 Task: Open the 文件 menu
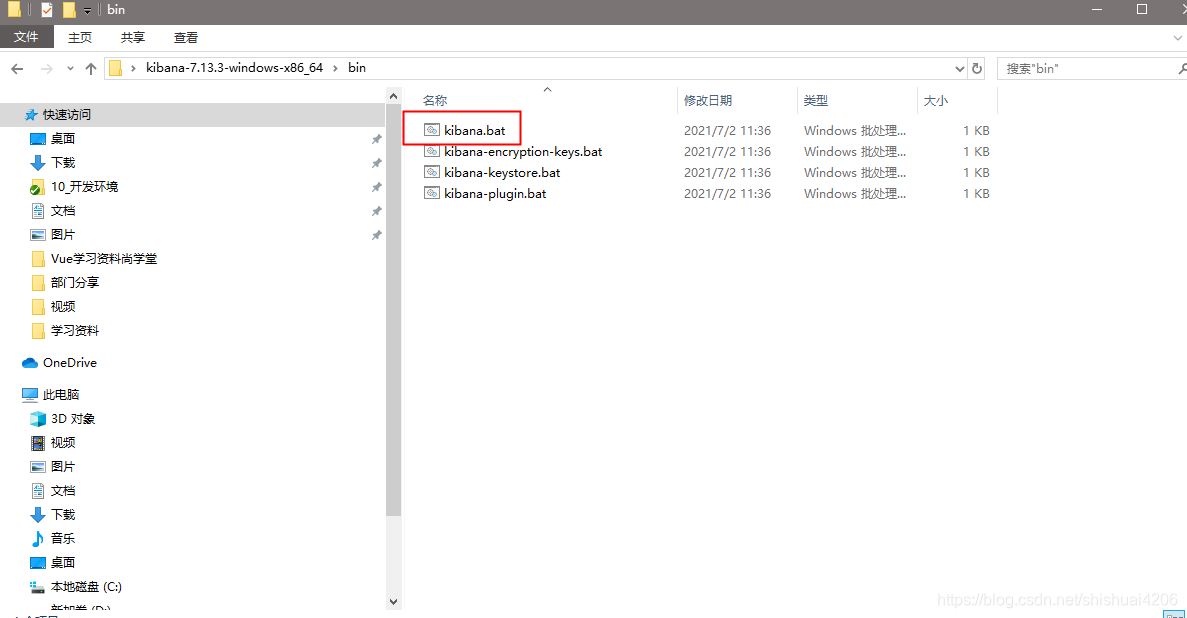coord(26,37)
